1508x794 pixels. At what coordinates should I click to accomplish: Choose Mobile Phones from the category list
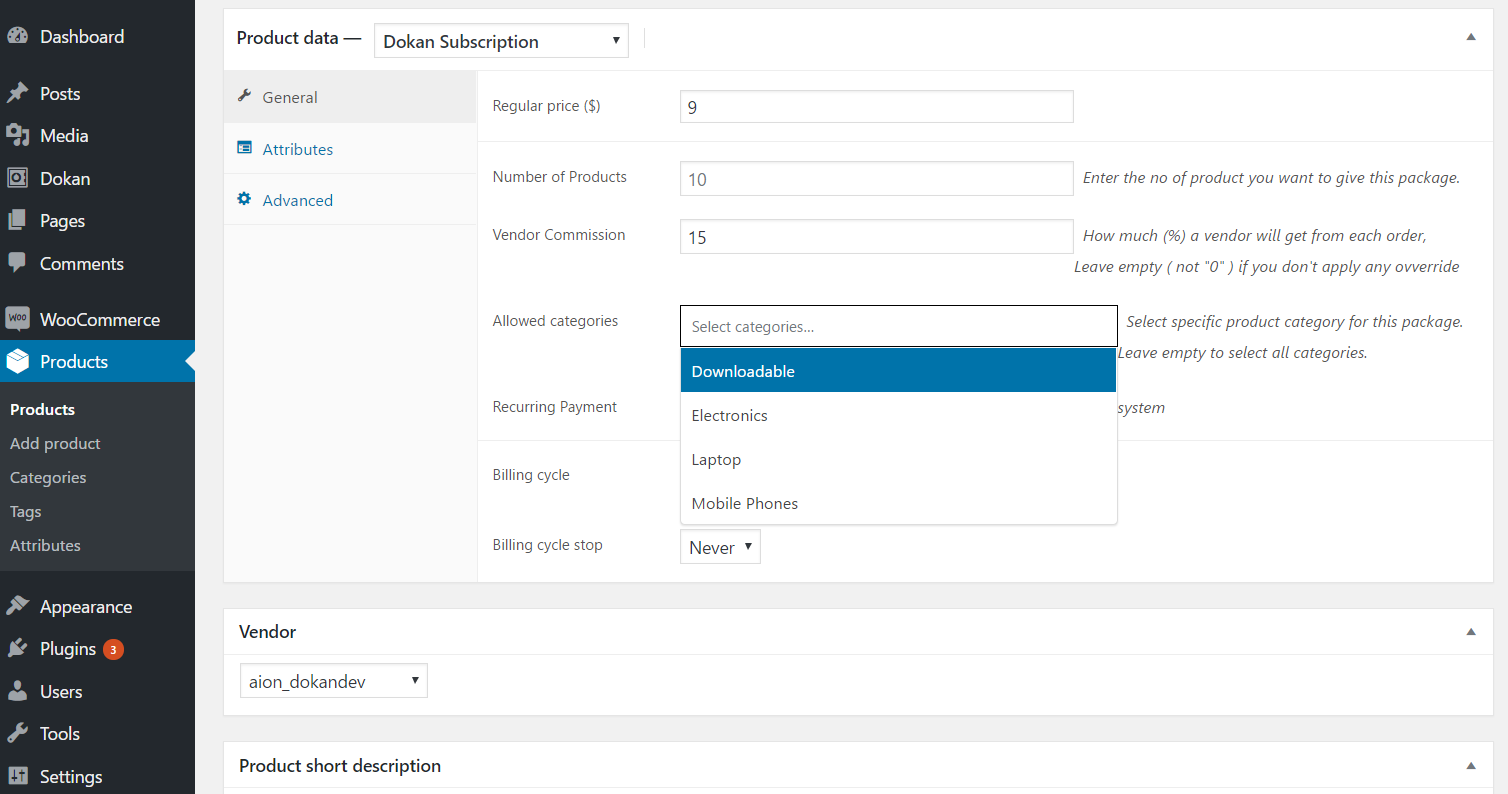point(898,503)
